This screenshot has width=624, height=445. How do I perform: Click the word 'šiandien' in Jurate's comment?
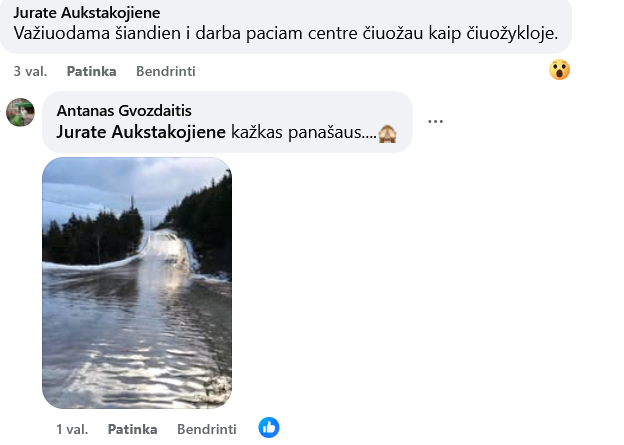148,33
